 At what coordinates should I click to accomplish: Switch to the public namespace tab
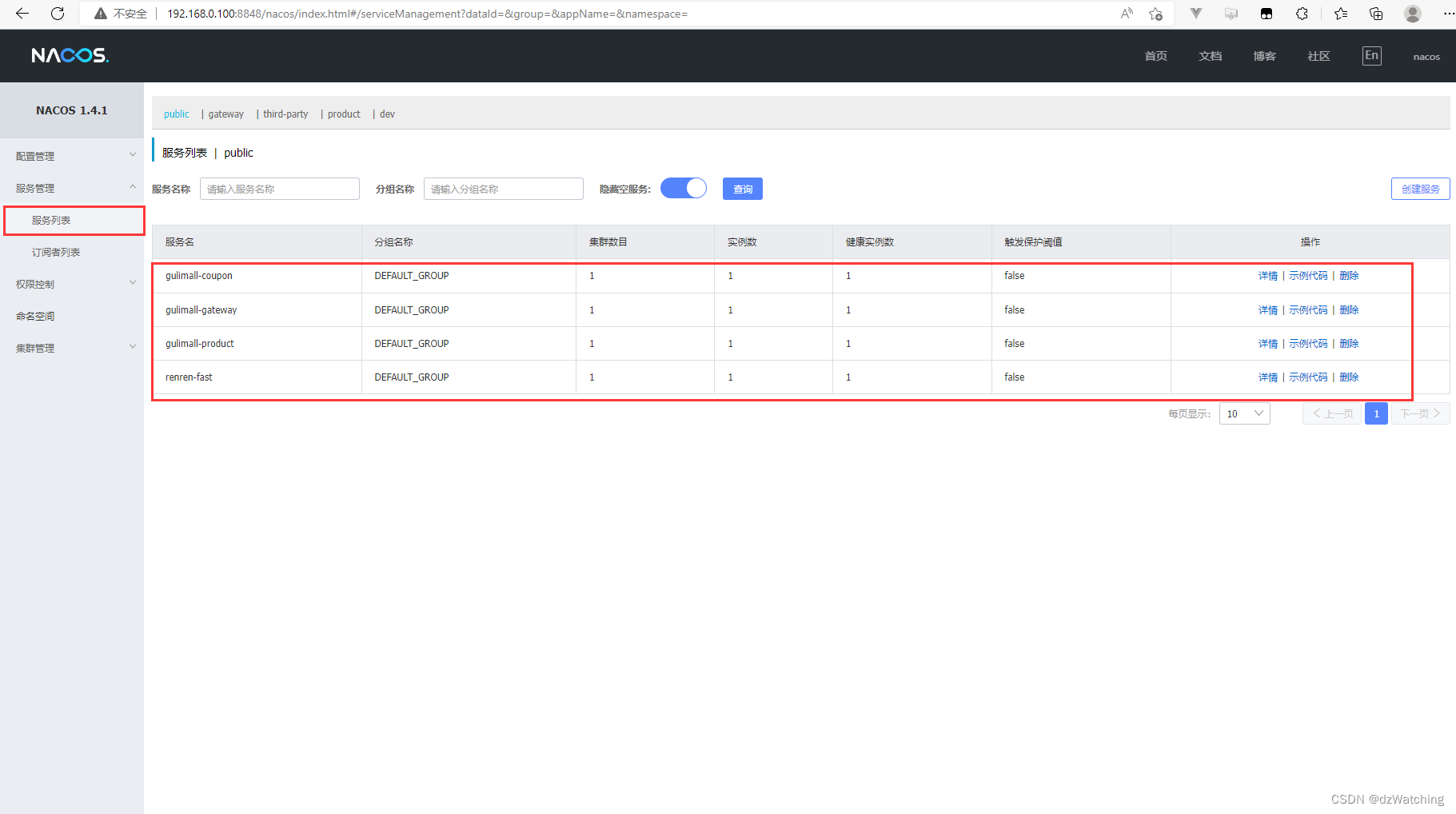[177, 114]
